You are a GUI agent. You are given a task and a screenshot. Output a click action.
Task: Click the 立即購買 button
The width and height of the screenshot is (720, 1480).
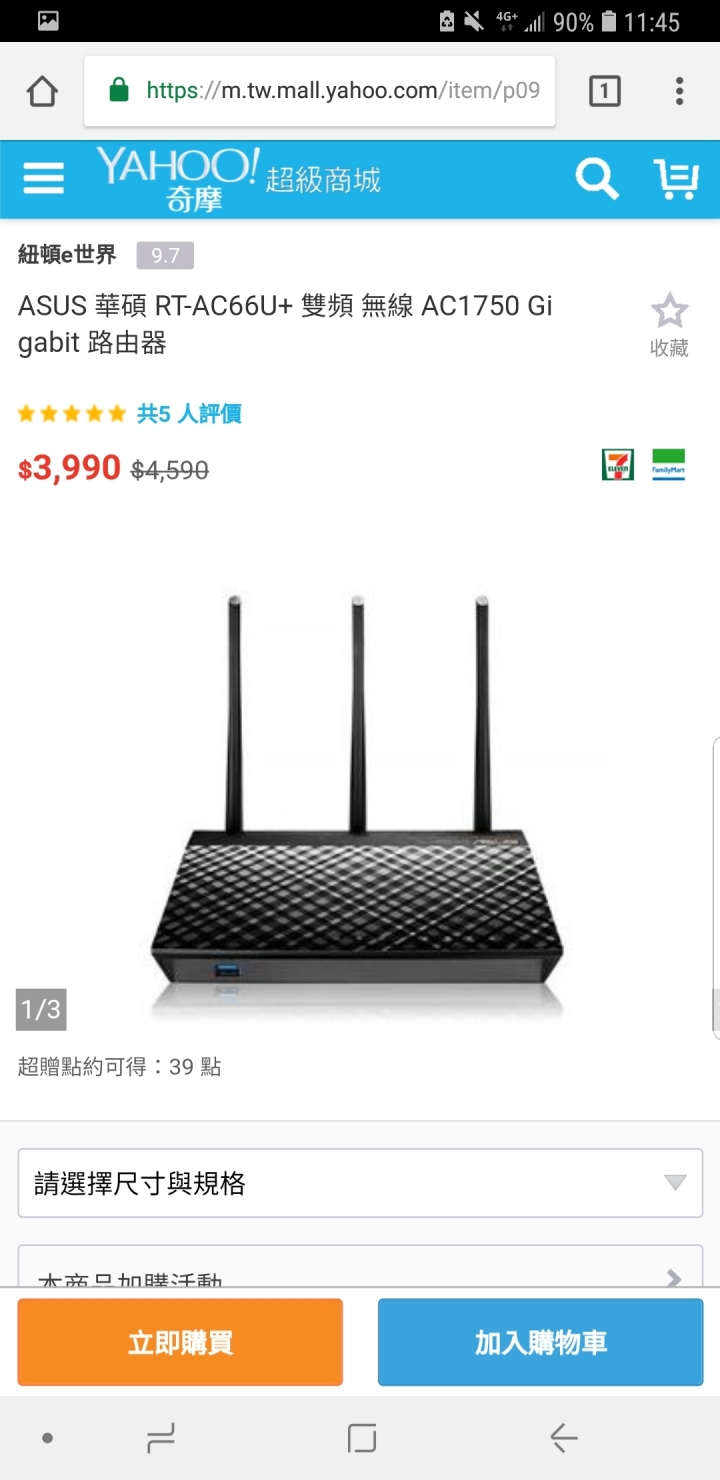point(180,1342)
